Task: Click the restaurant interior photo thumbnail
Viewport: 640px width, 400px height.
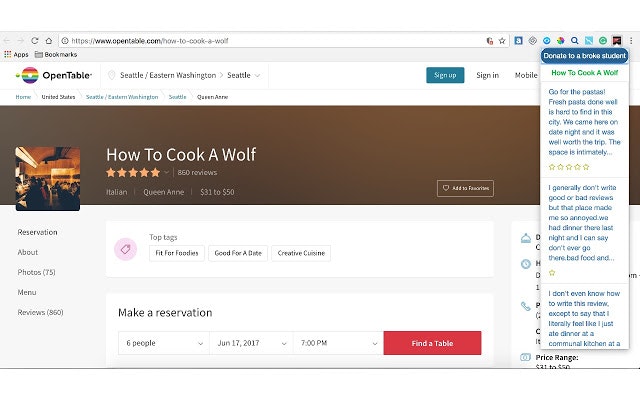Action: click(x=48, y=179)
